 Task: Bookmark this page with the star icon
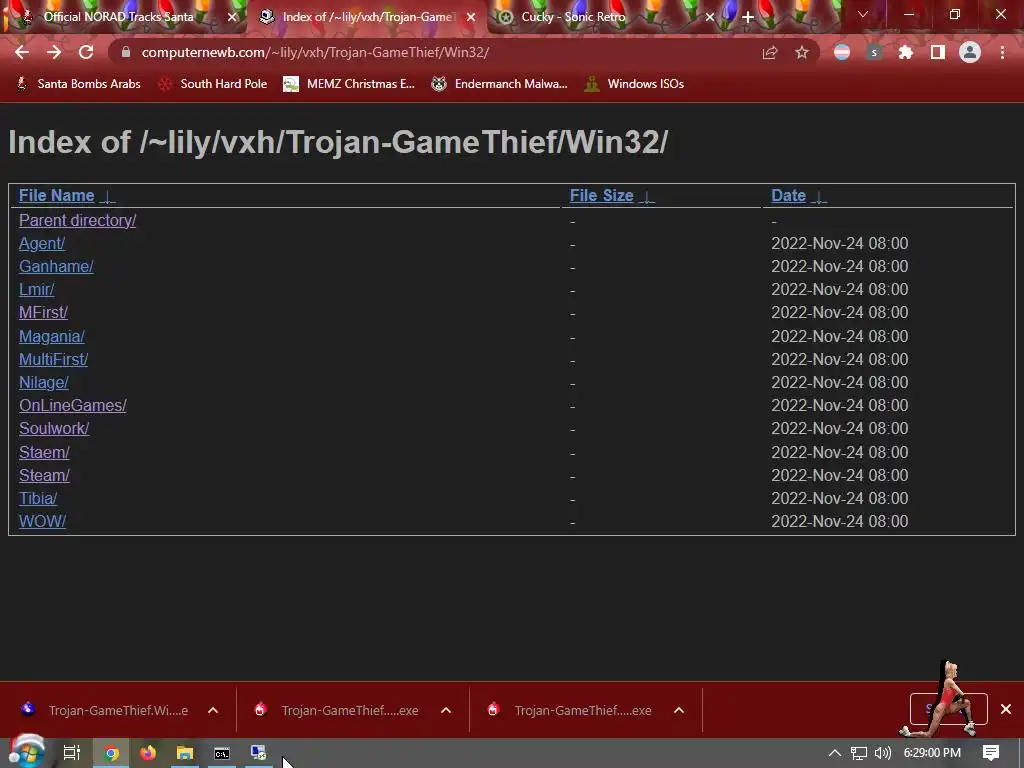point(802,52)
